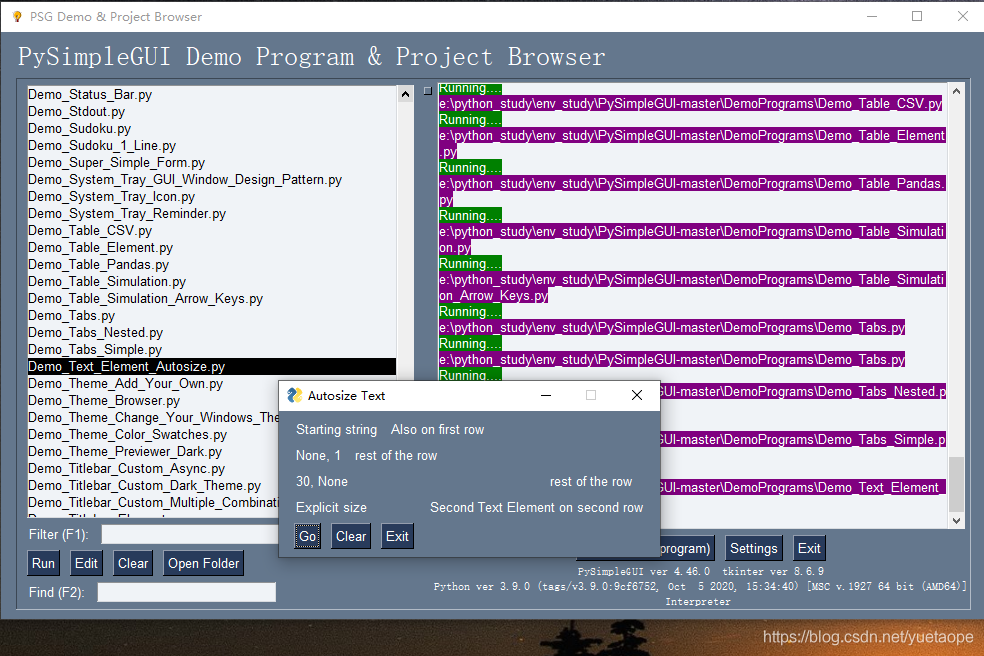
Task: Click '30, None' text in Autosize window
Action: click(x=321, y=481)
